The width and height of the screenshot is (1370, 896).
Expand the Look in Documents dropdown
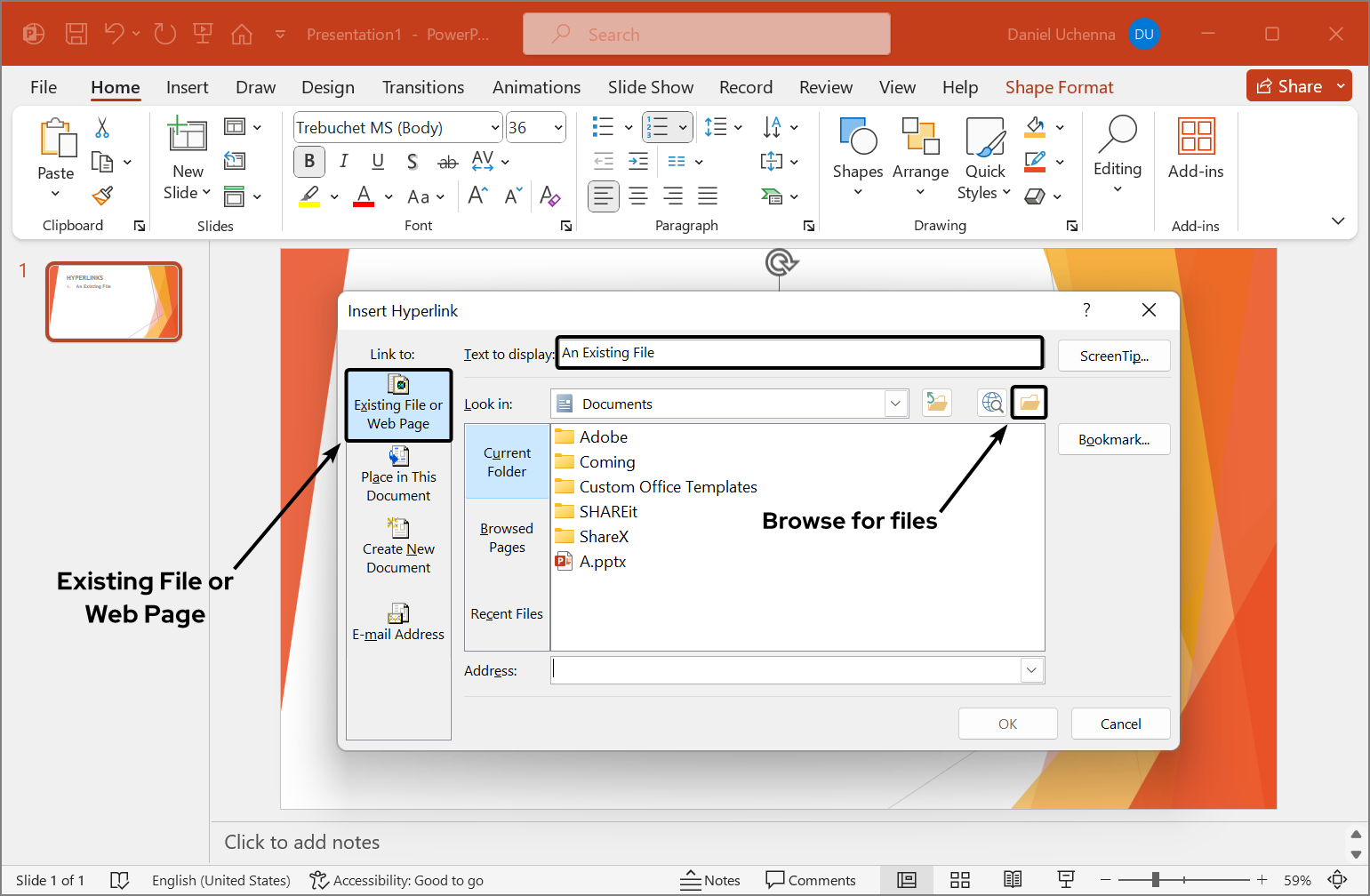point(895,404)
